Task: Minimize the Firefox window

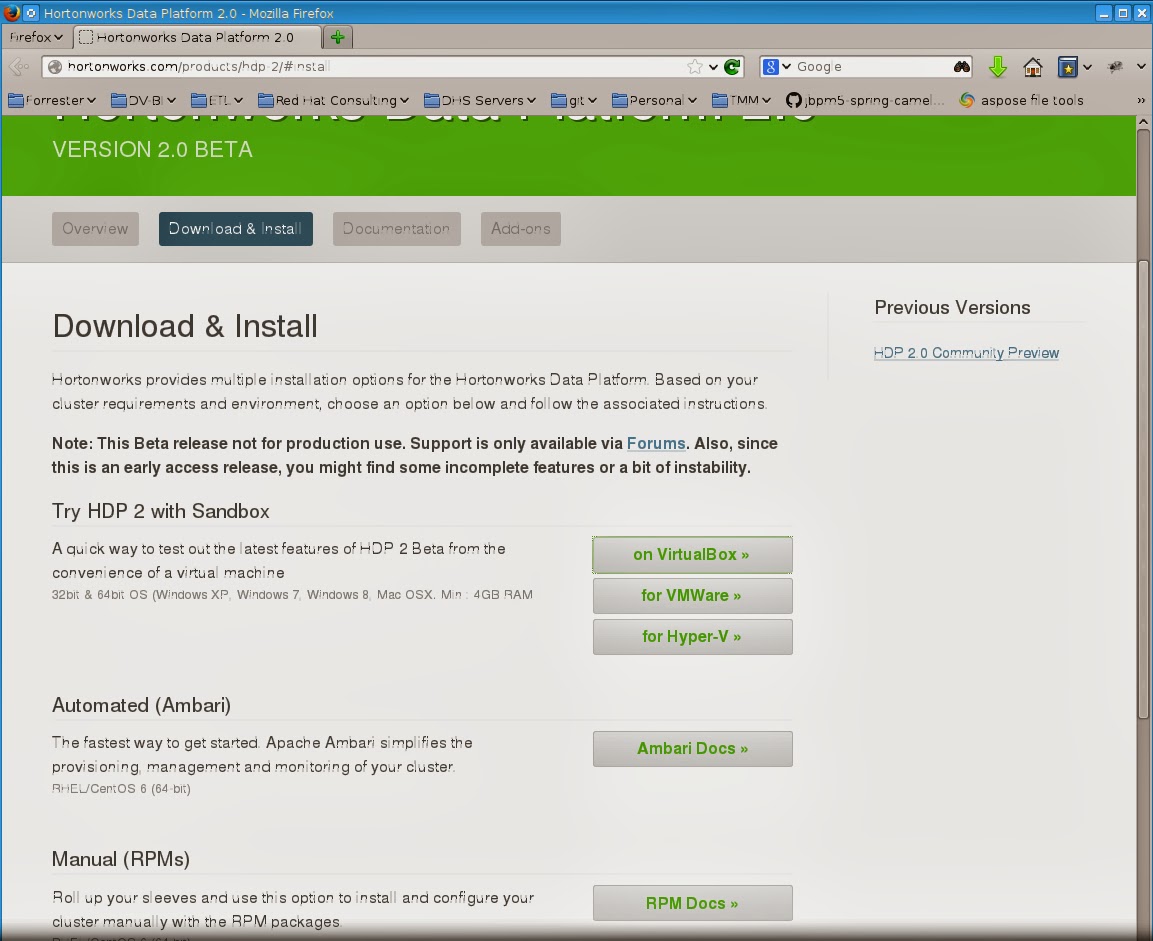Action: [x=1104, y=12]
